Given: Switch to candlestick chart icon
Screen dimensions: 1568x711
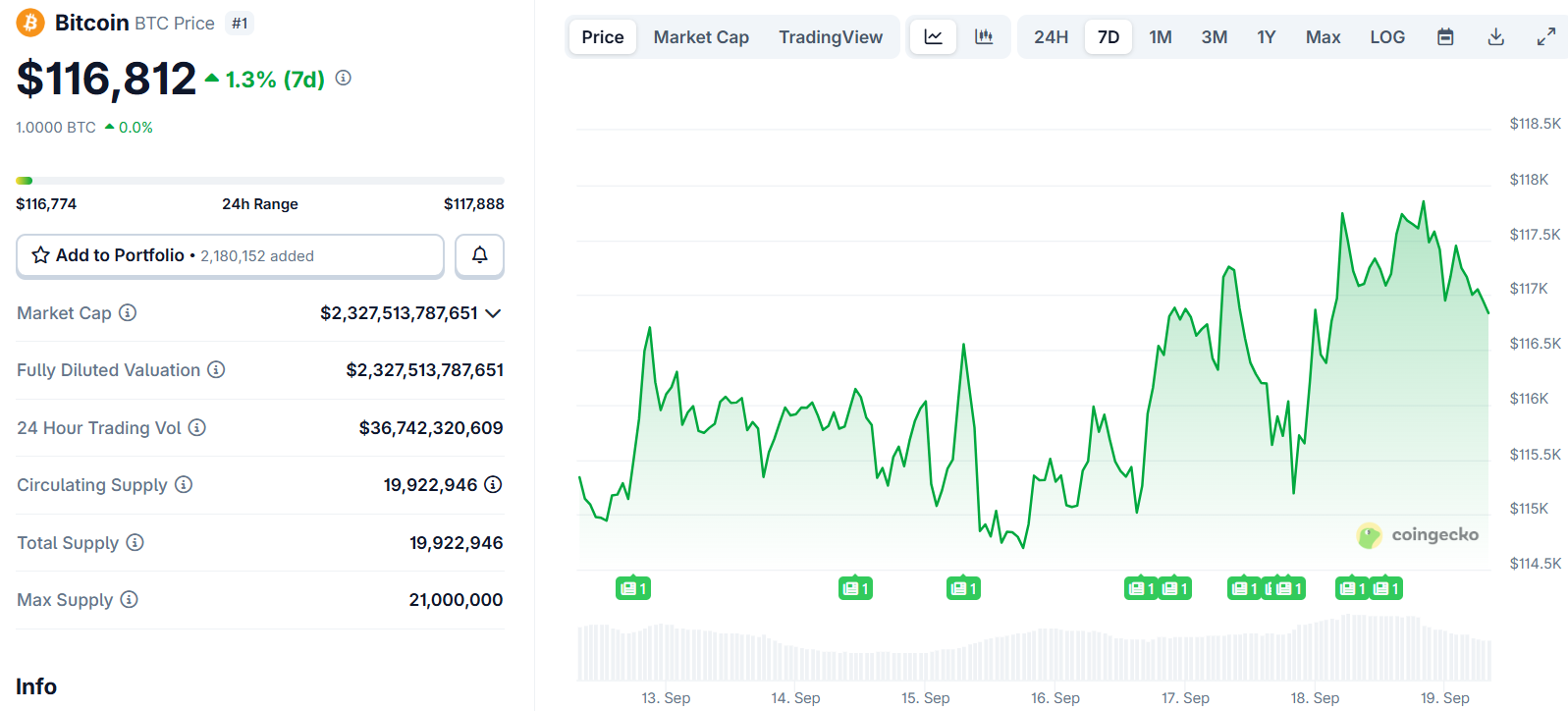Looking at the screenshot, I should [984, 37].
